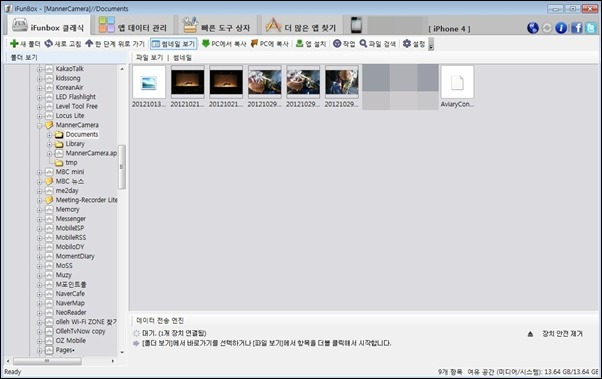Click the folder tree scroll-down arrow
Screen dimensions: 602x379
point(122,352)
